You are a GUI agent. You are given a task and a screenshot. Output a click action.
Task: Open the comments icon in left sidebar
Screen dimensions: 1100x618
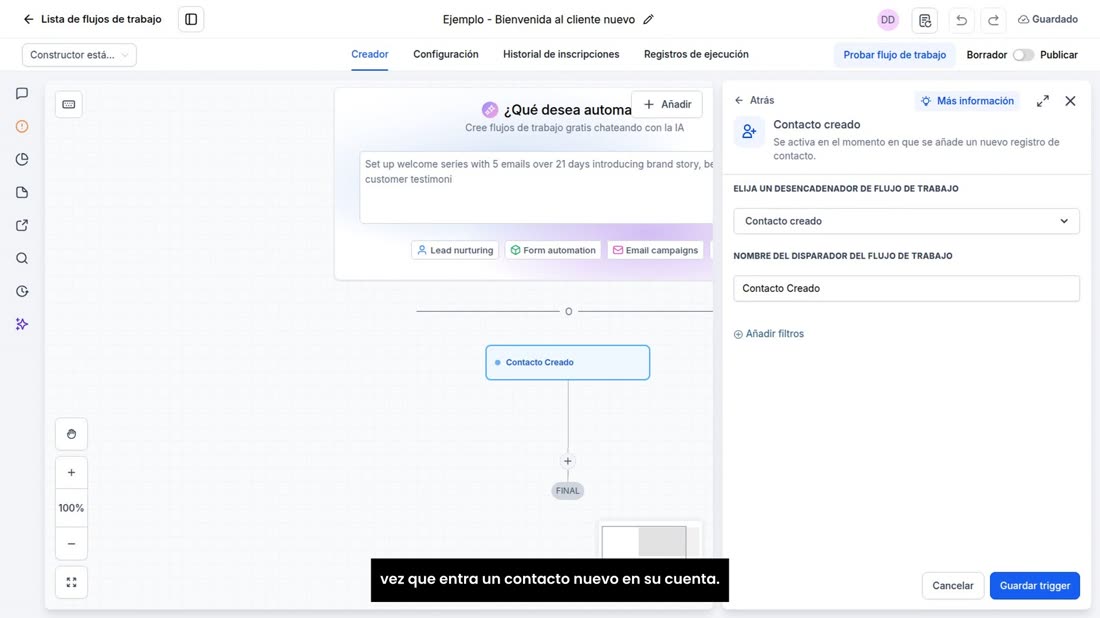tap(22, 93)
